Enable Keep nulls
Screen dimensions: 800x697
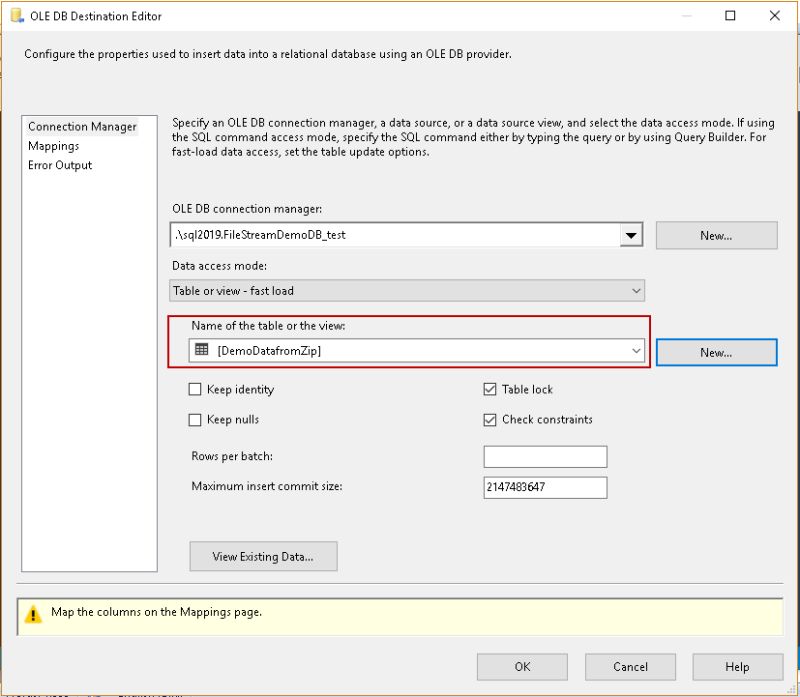(196, 419)
